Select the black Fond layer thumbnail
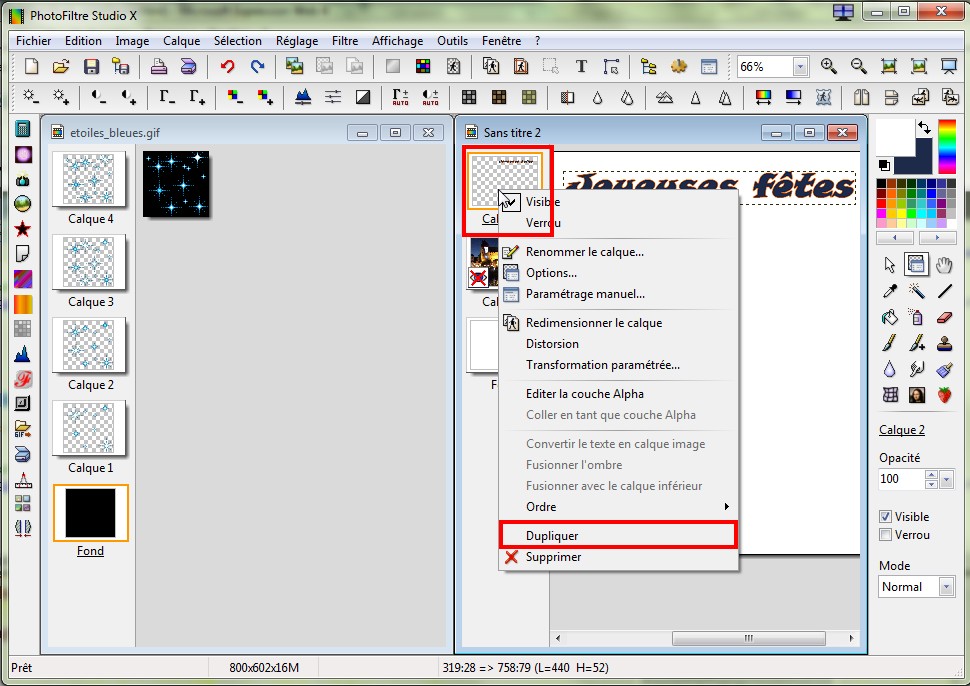The height and width of the screenshot is (686, 970). (x=90, y=513)
